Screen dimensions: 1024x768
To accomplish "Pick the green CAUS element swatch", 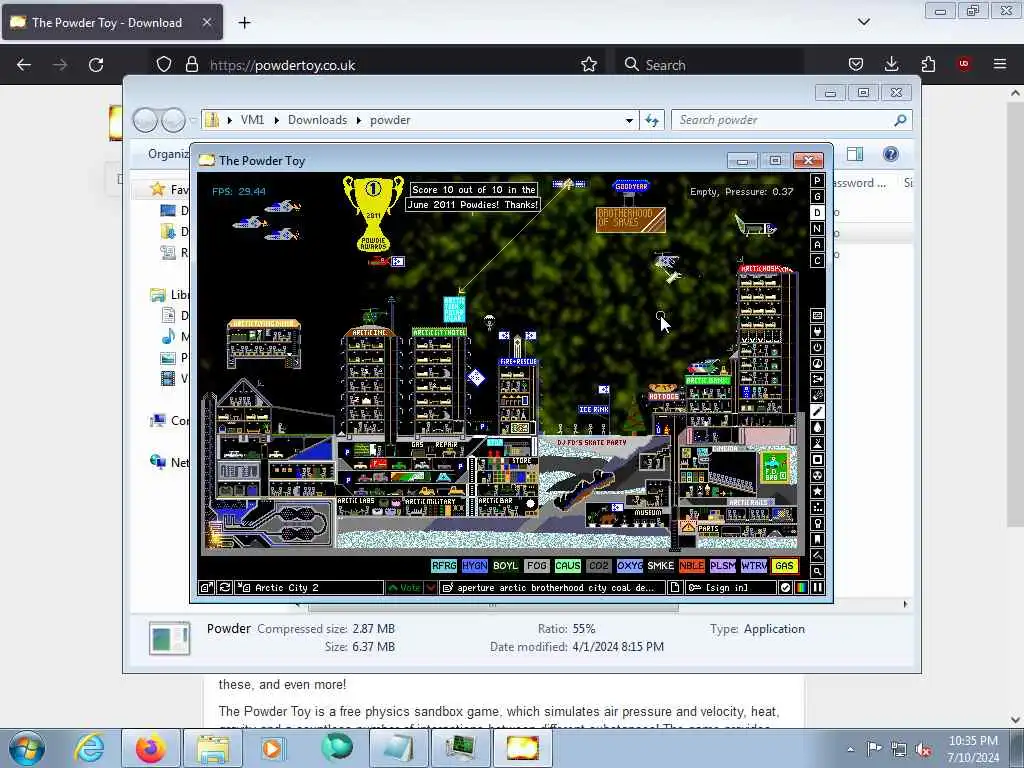I will 568,566.
